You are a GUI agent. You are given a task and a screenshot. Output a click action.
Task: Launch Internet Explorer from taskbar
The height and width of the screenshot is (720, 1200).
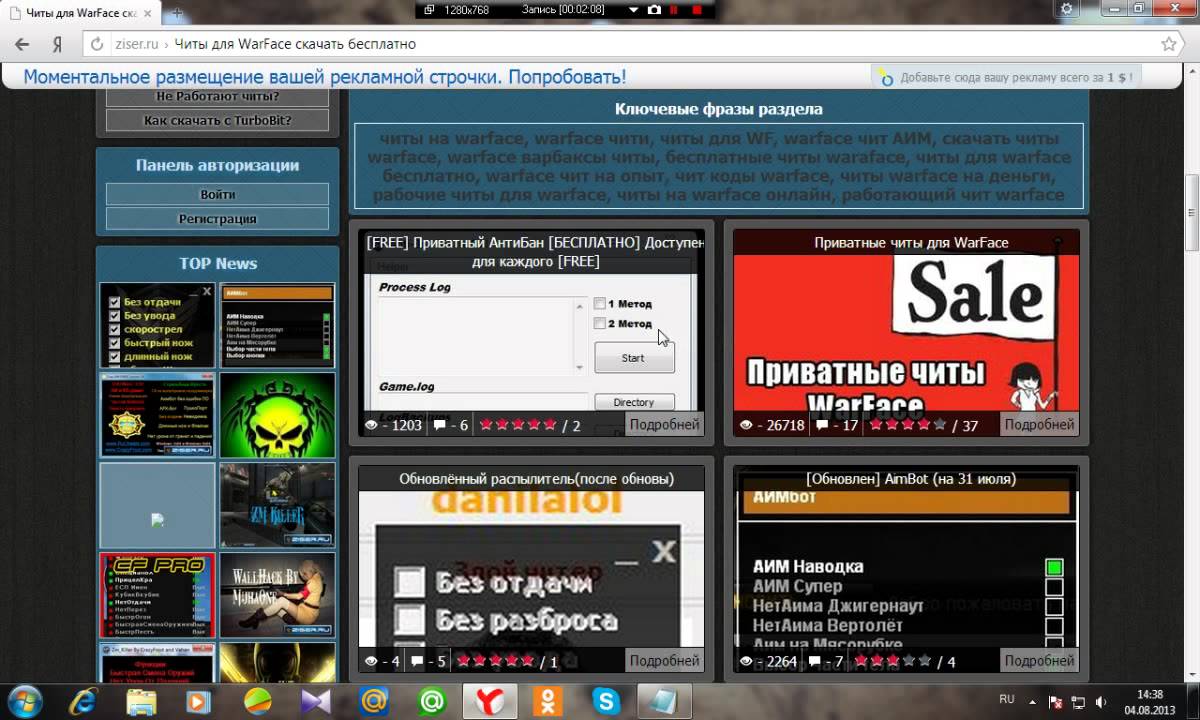point(83,701)
